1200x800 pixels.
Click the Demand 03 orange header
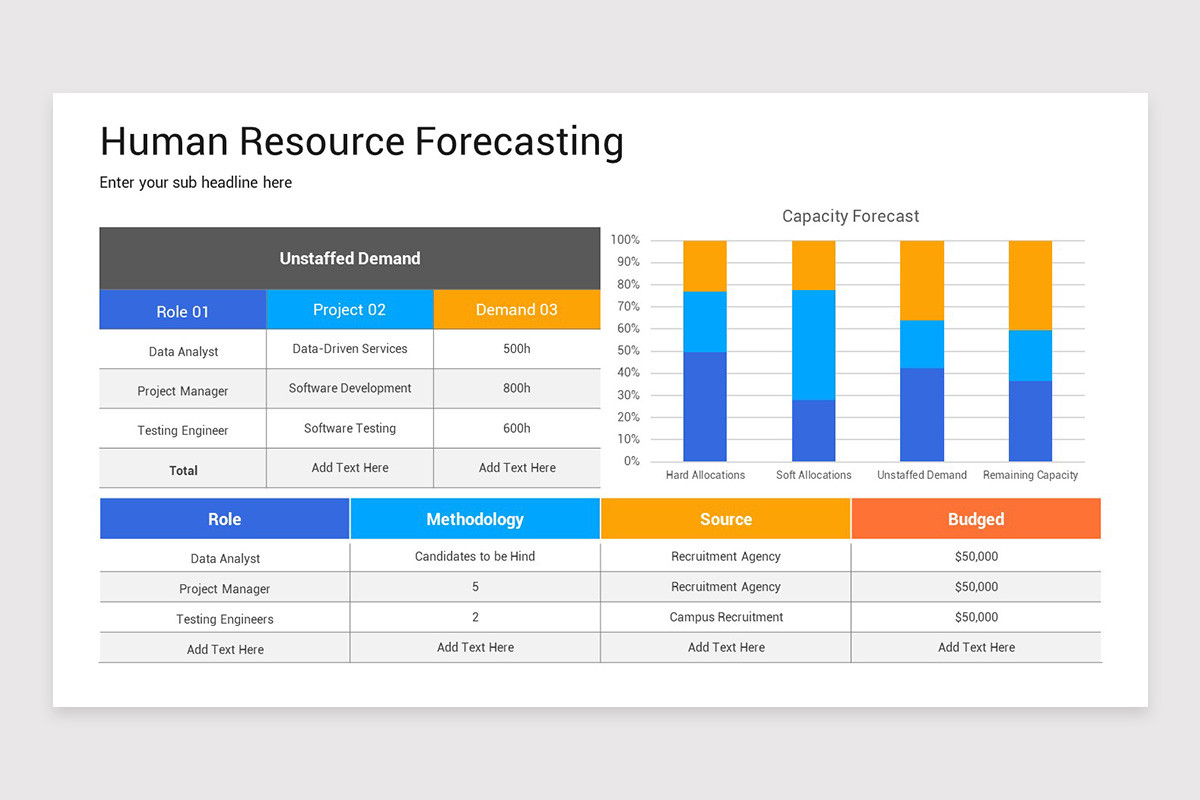tap(516, 310)
